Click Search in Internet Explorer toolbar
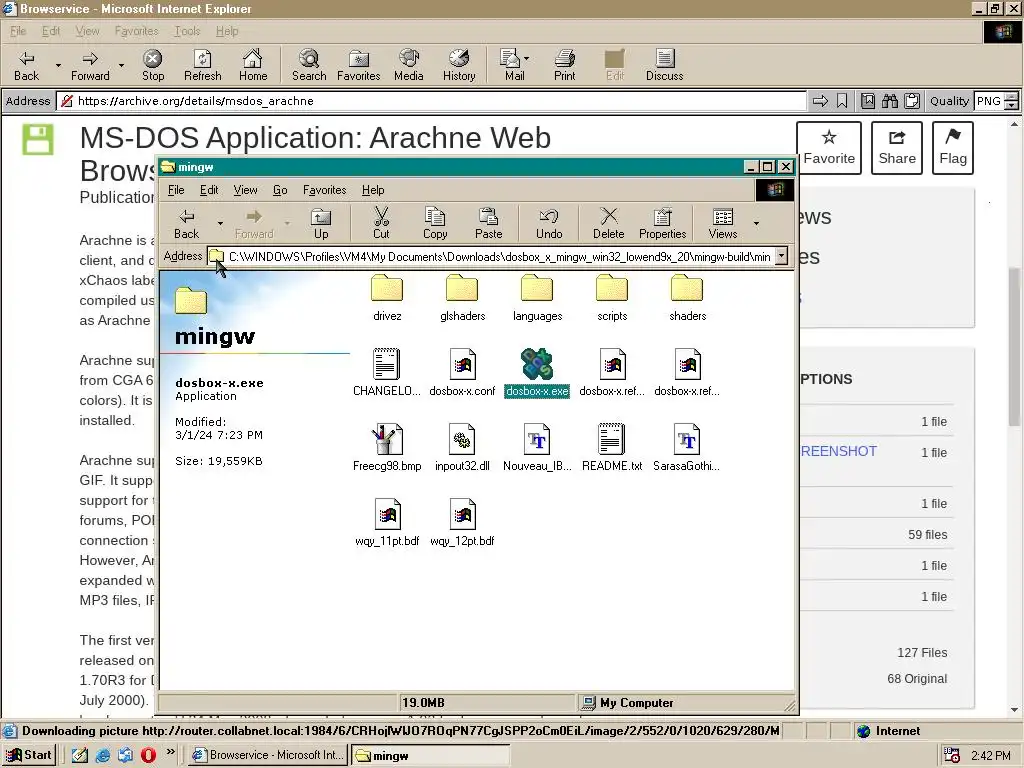1024x768 pixels. tap(309, 65)
